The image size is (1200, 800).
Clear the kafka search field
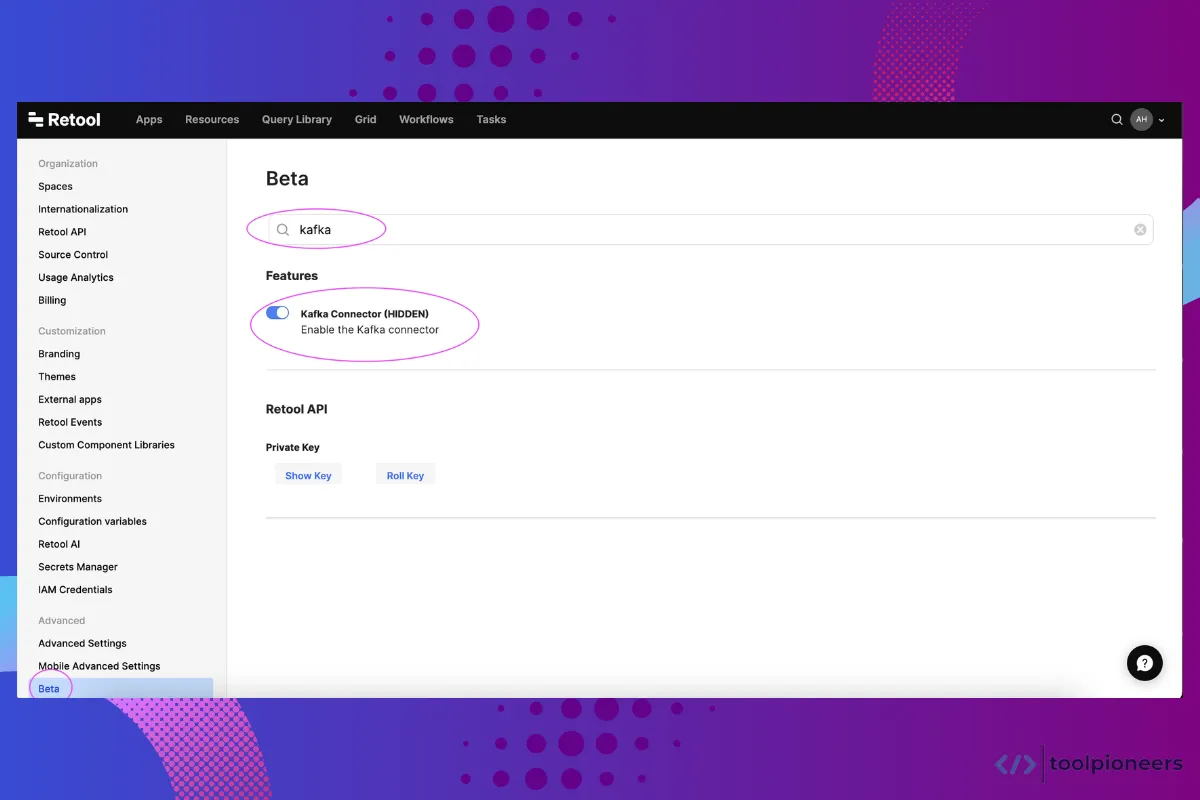tap(1140, 230)
